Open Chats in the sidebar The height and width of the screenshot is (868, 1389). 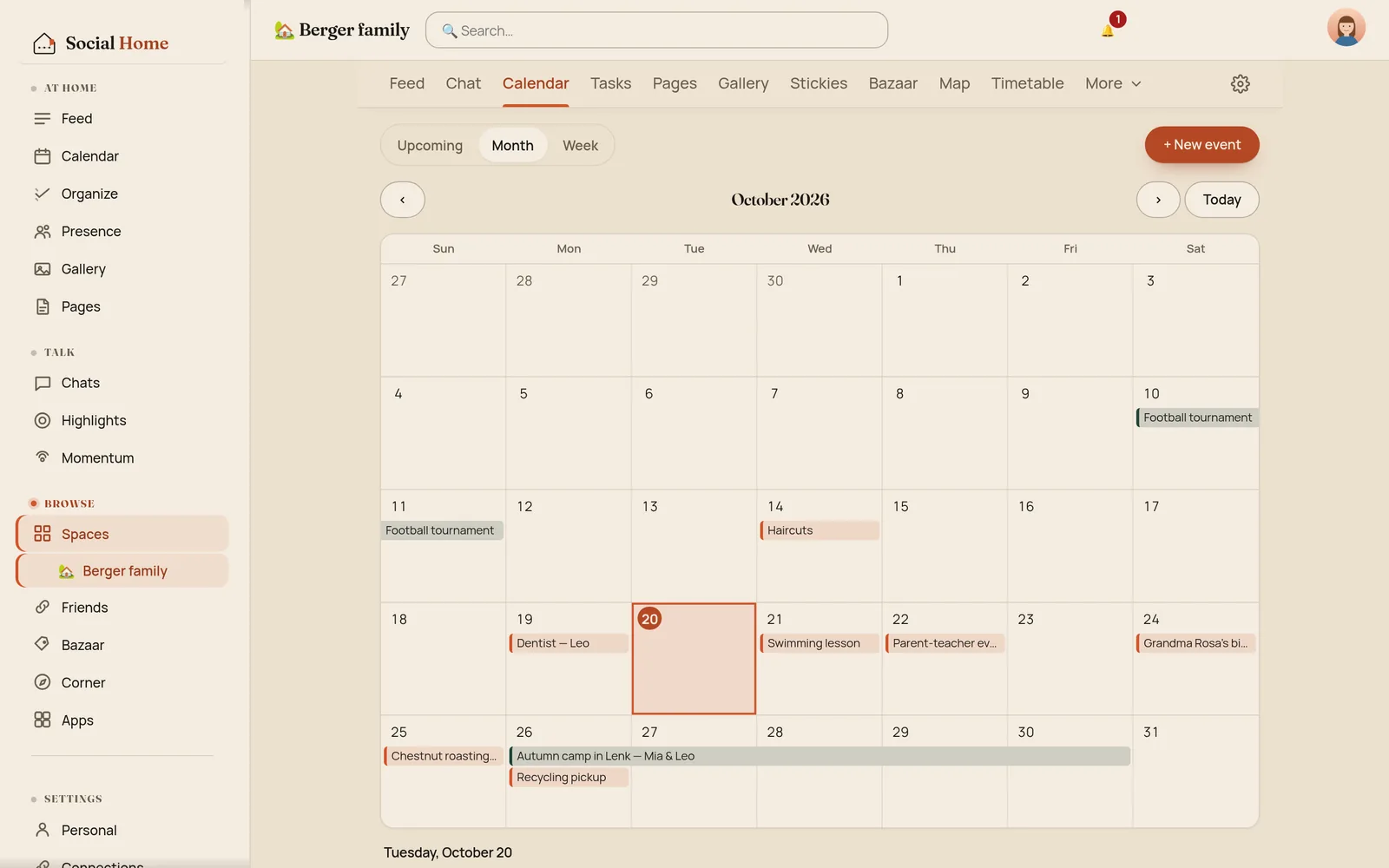[122, 383]
